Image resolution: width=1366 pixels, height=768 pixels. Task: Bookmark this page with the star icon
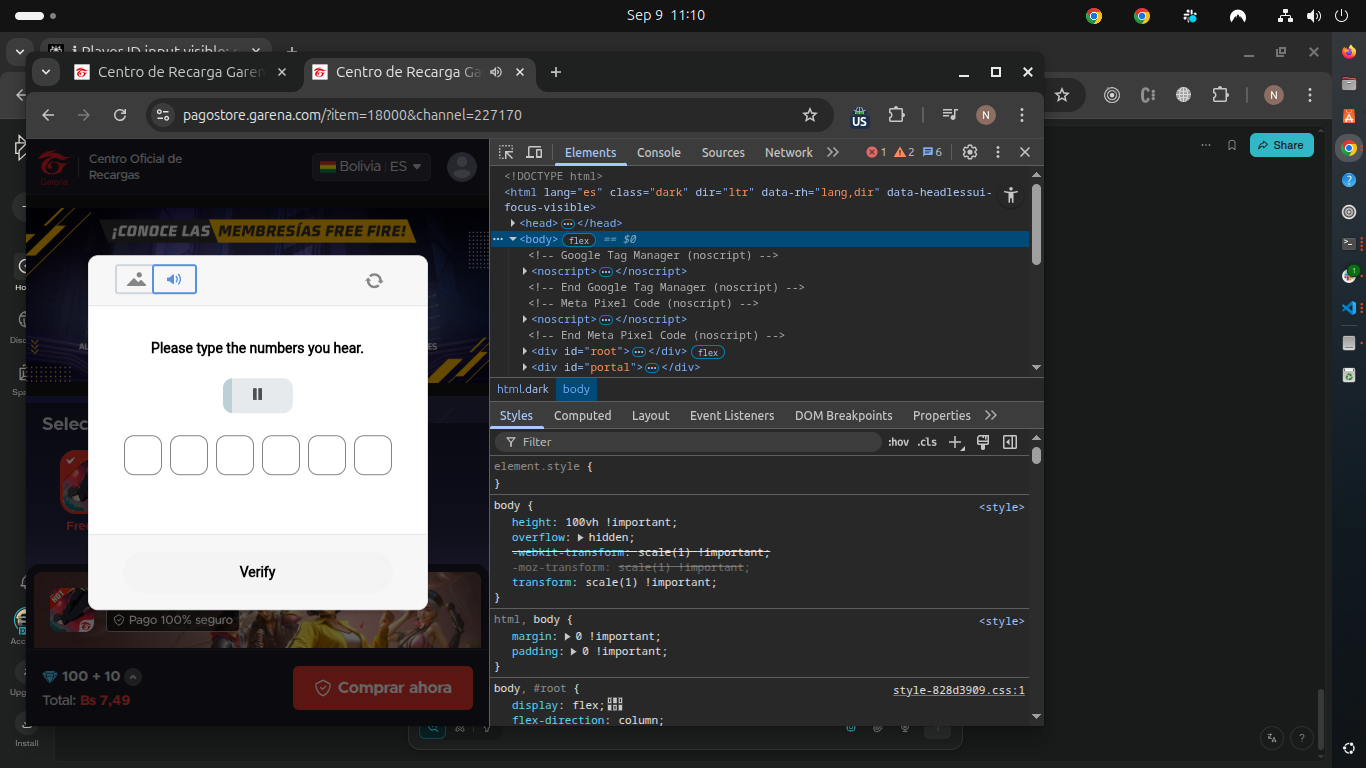tap(810, 115)
